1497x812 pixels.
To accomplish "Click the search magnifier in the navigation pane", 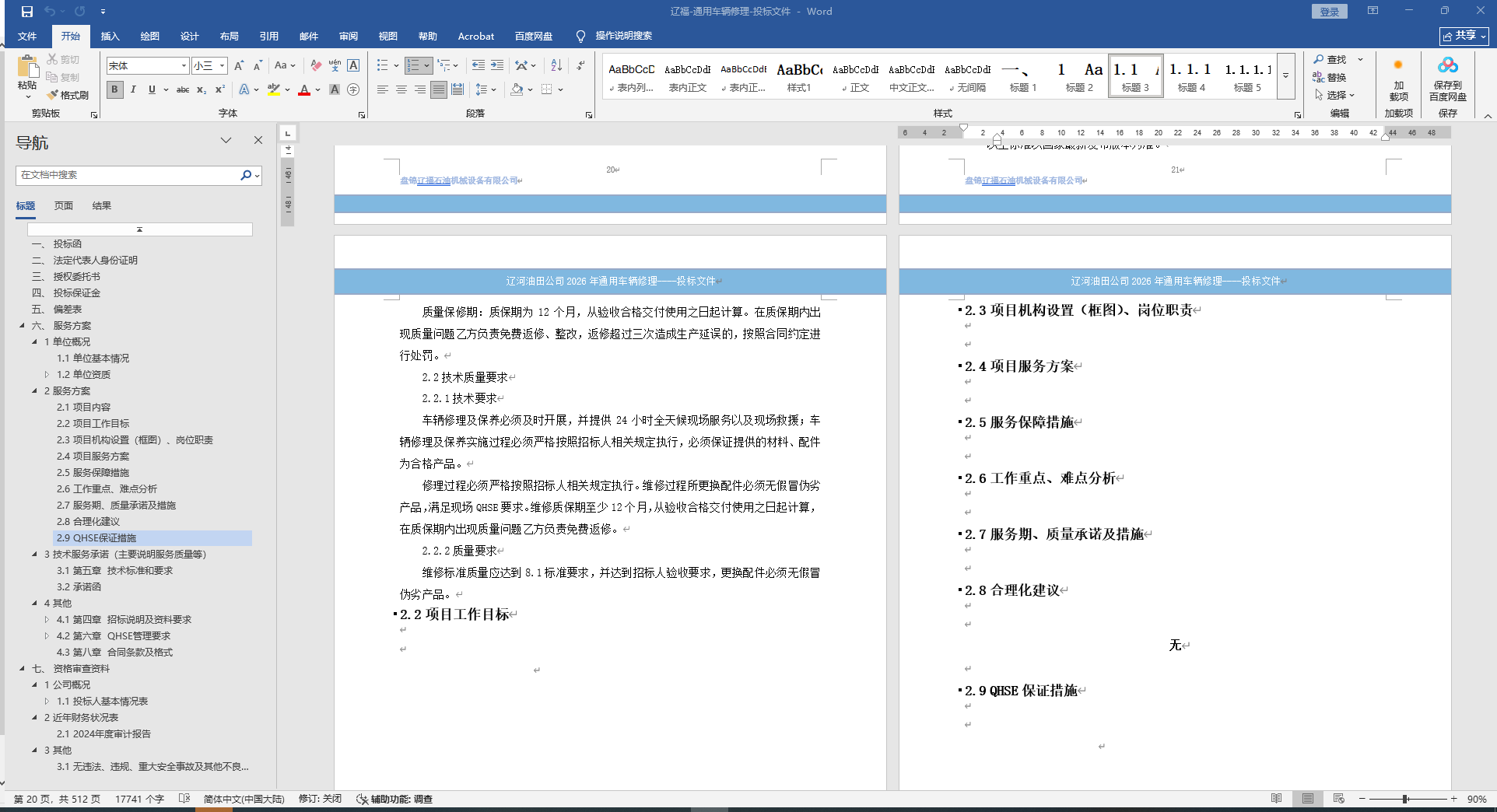I will tap(246, 175).
